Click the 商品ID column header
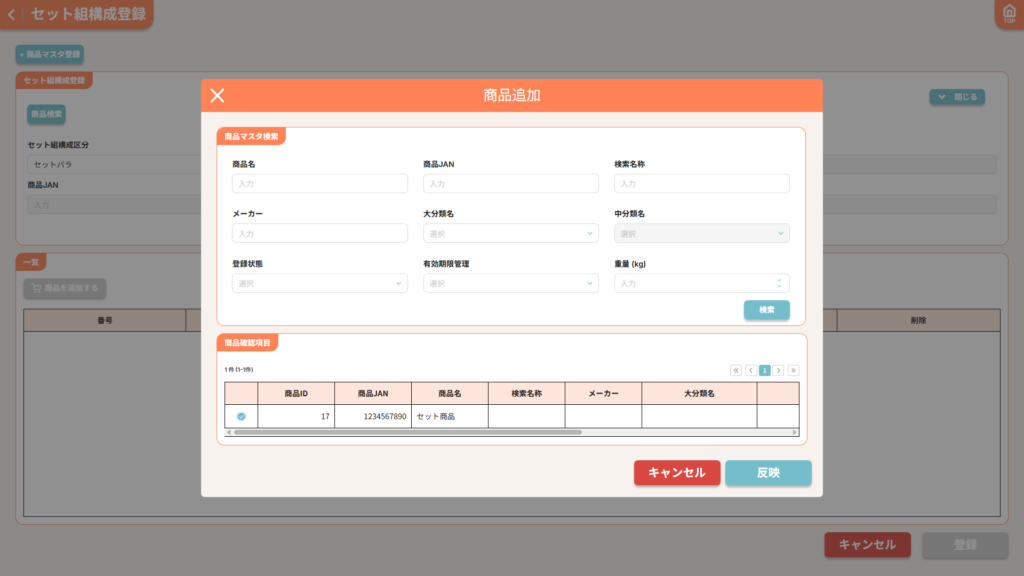This screenshot has height=576, width=1024. pos(296,394)
